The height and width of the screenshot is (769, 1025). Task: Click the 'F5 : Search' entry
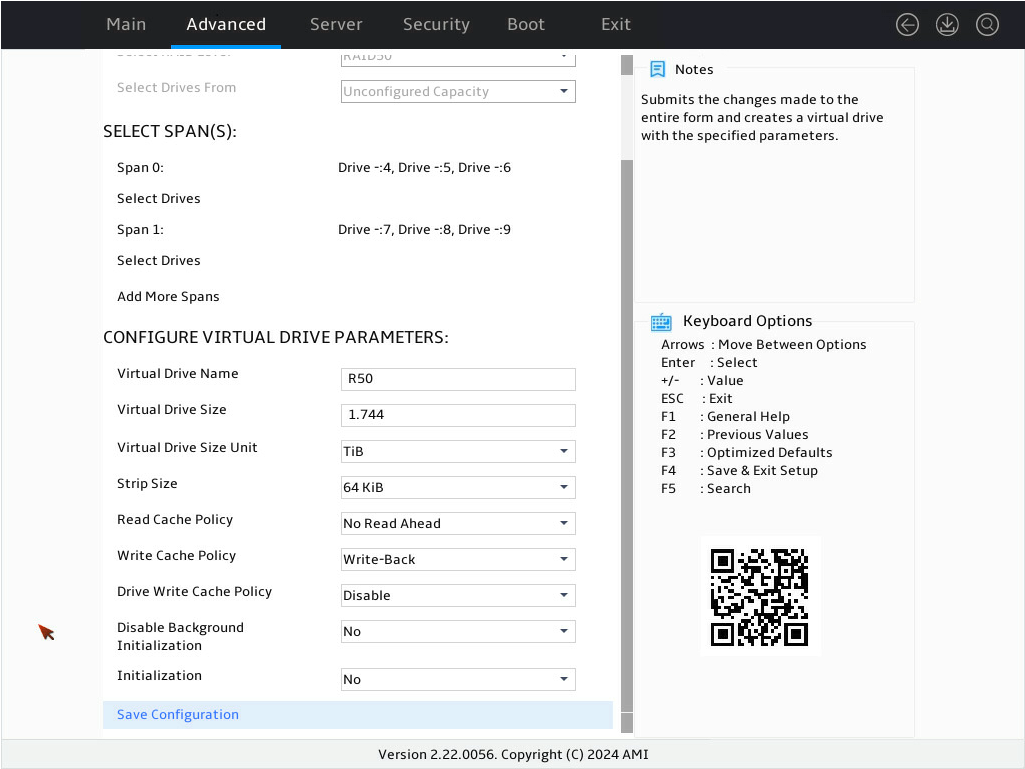click(706, 488)
